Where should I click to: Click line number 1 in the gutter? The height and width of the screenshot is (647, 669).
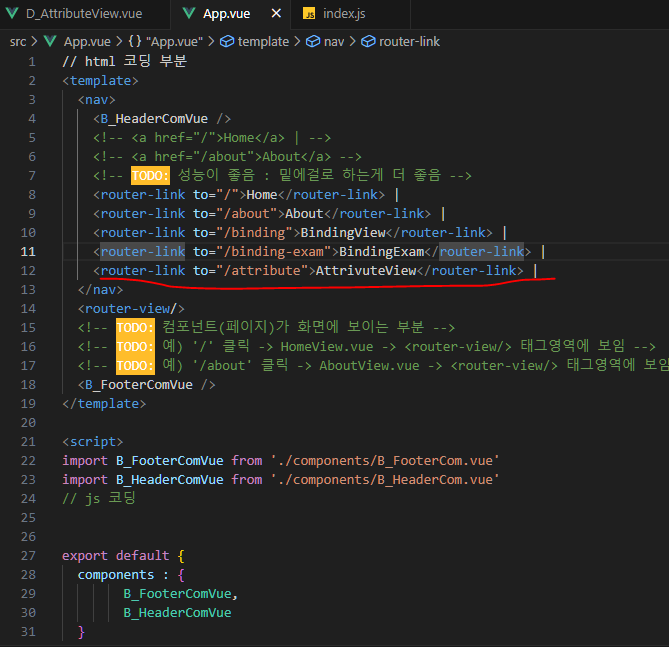[x=32, y=62]
